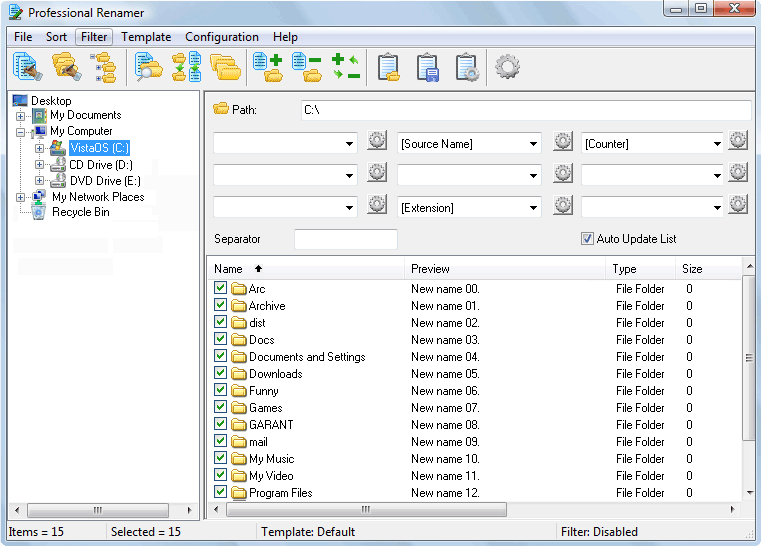Expand the My Network Places tree node
This screenshot has height=546, width=761.
point(20,197)
